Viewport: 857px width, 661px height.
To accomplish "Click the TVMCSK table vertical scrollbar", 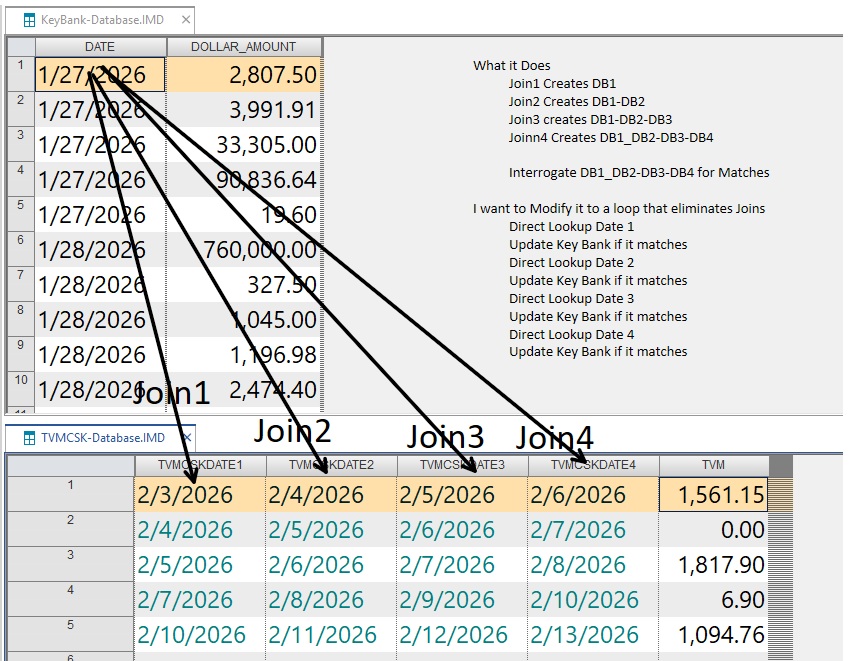I will [780, 560].
